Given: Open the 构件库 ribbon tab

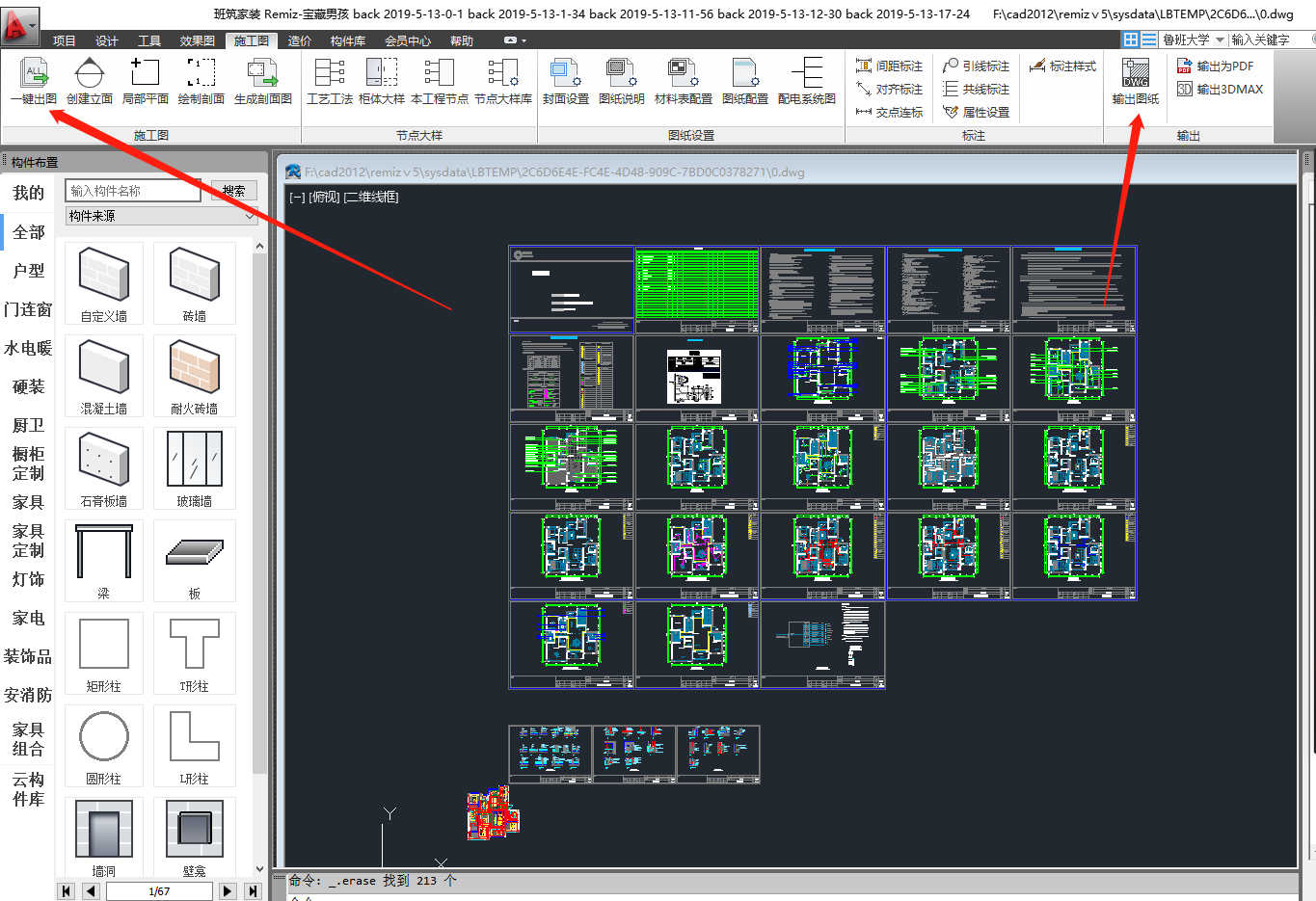Looking at the screenshot, I should [348, 40].
